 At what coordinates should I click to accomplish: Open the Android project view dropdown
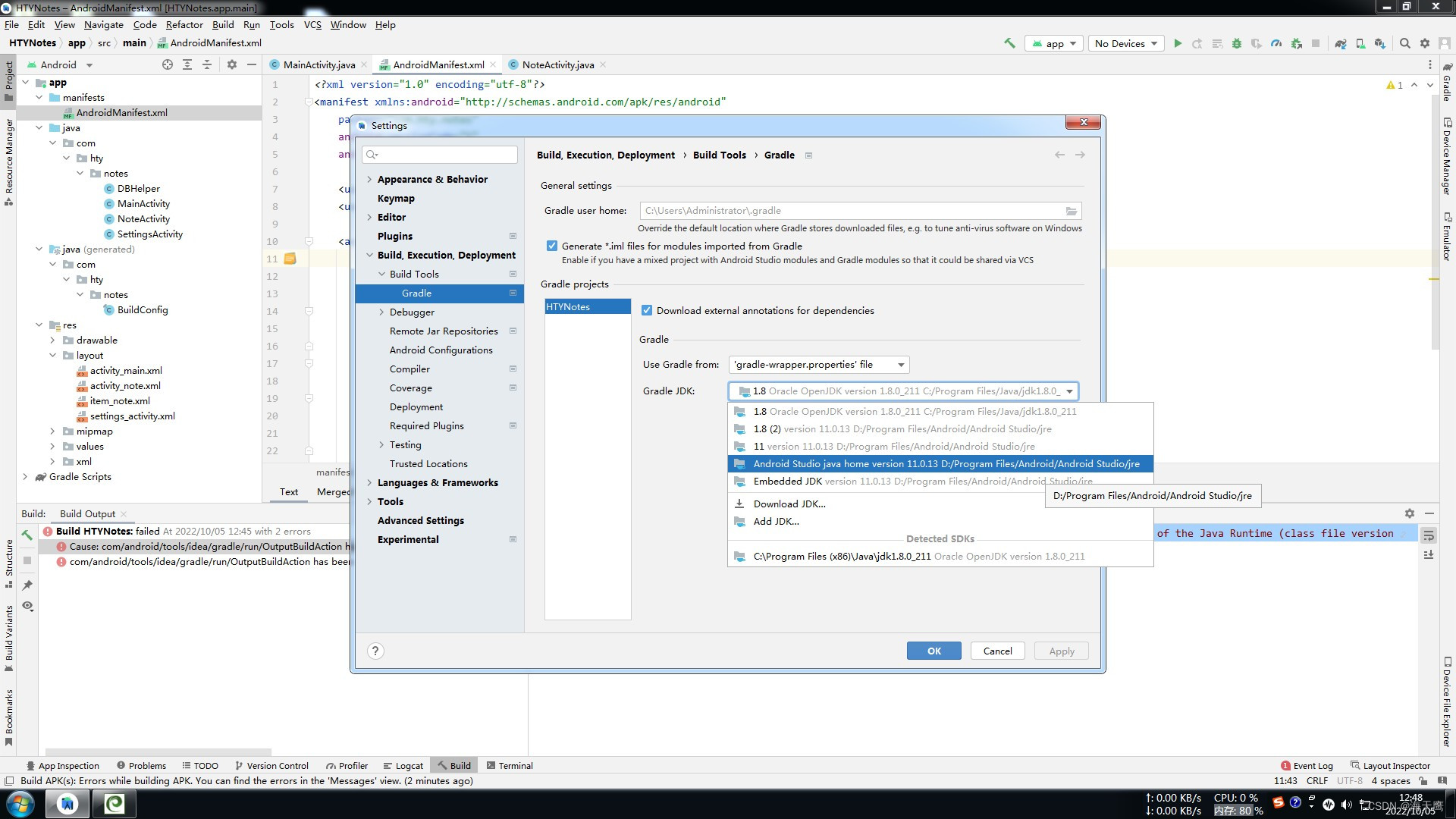[x=59, y=64]
